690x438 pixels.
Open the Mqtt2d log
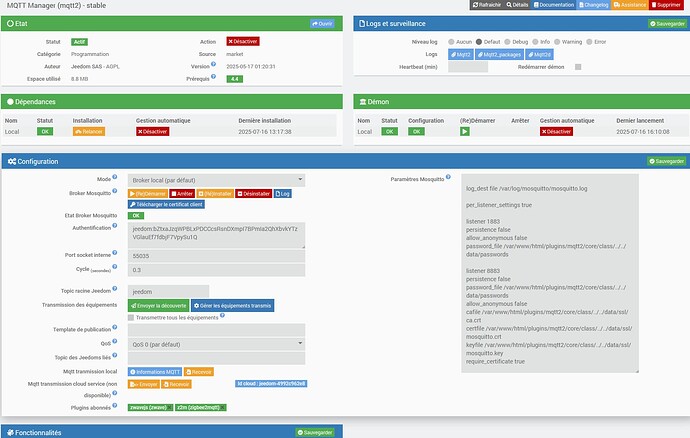[540, 55]
